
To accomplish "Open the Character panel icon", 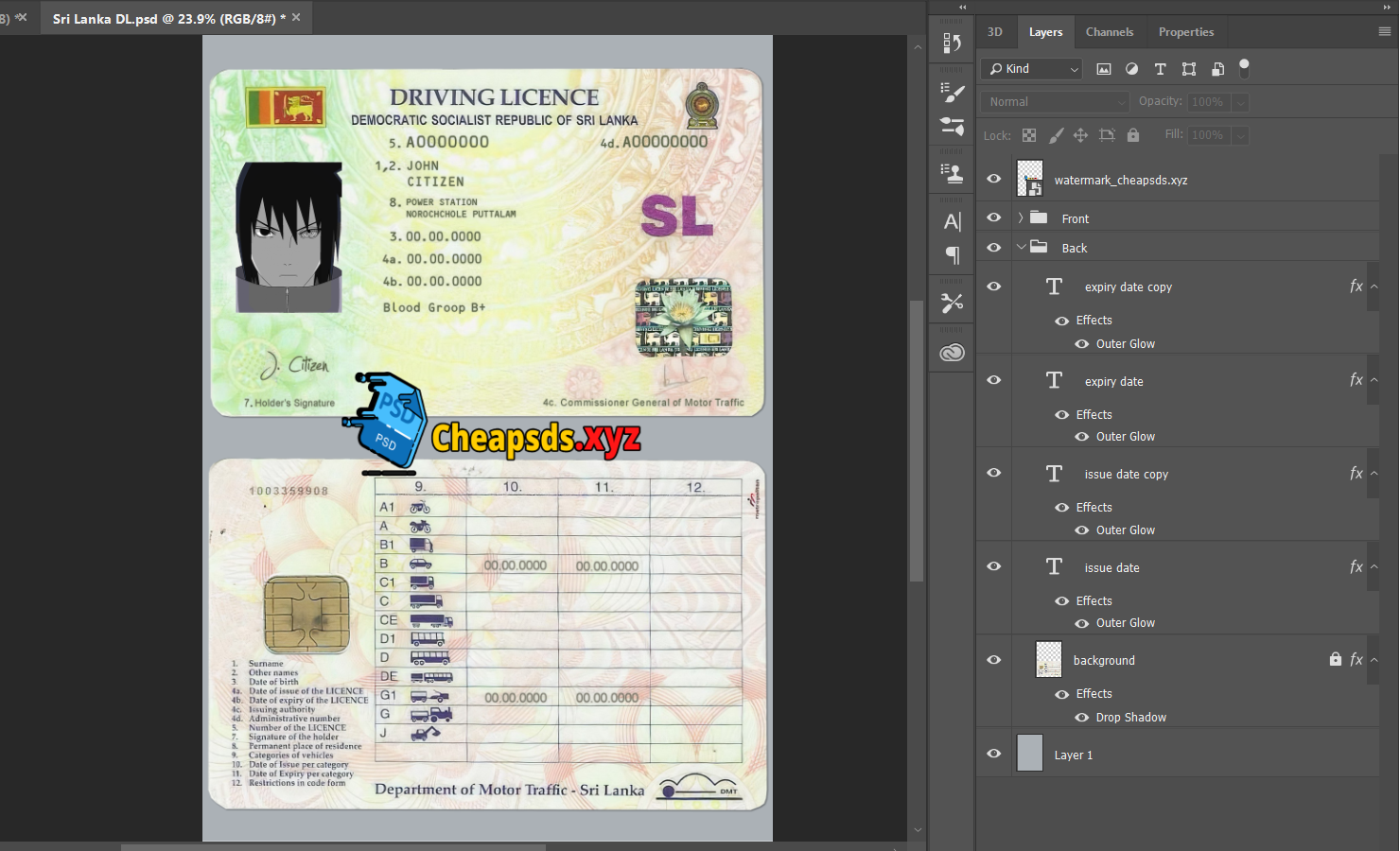I will (x=952, y=221).
